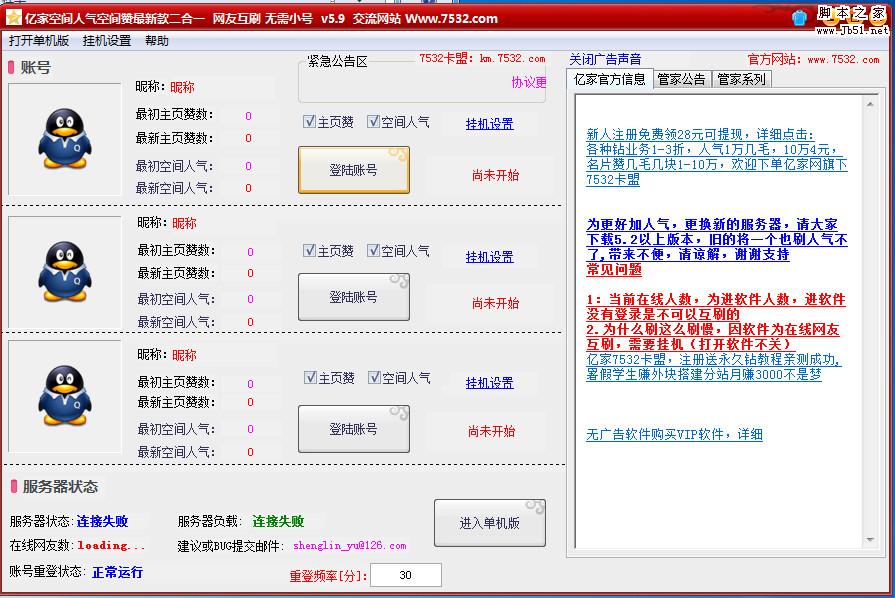Click the info panel scrollbar down arrow
This screenshot has height=598, width=895.
click(x=870, y=539)
